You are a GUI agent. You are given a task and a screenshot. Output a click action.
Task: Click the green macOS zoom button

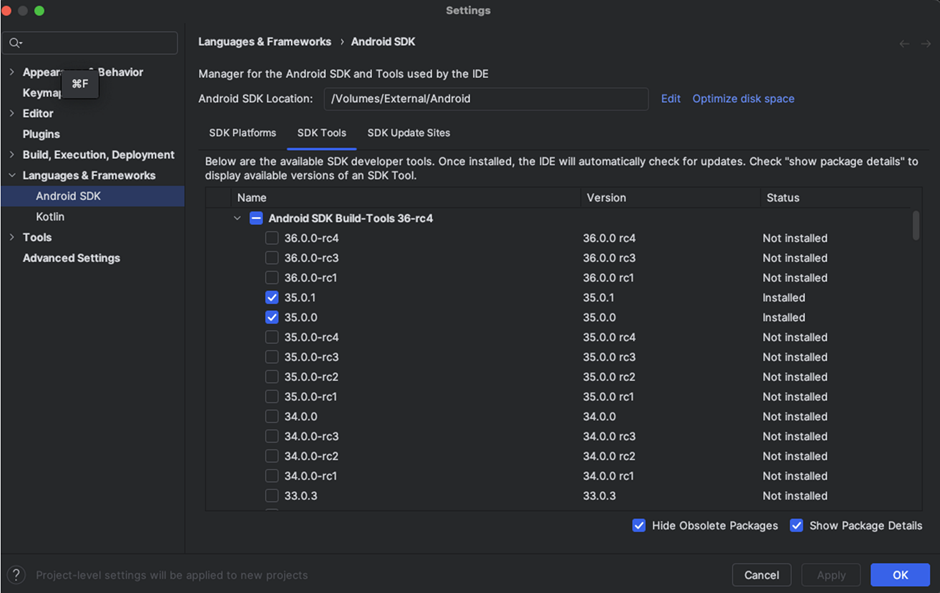[39, 11]
